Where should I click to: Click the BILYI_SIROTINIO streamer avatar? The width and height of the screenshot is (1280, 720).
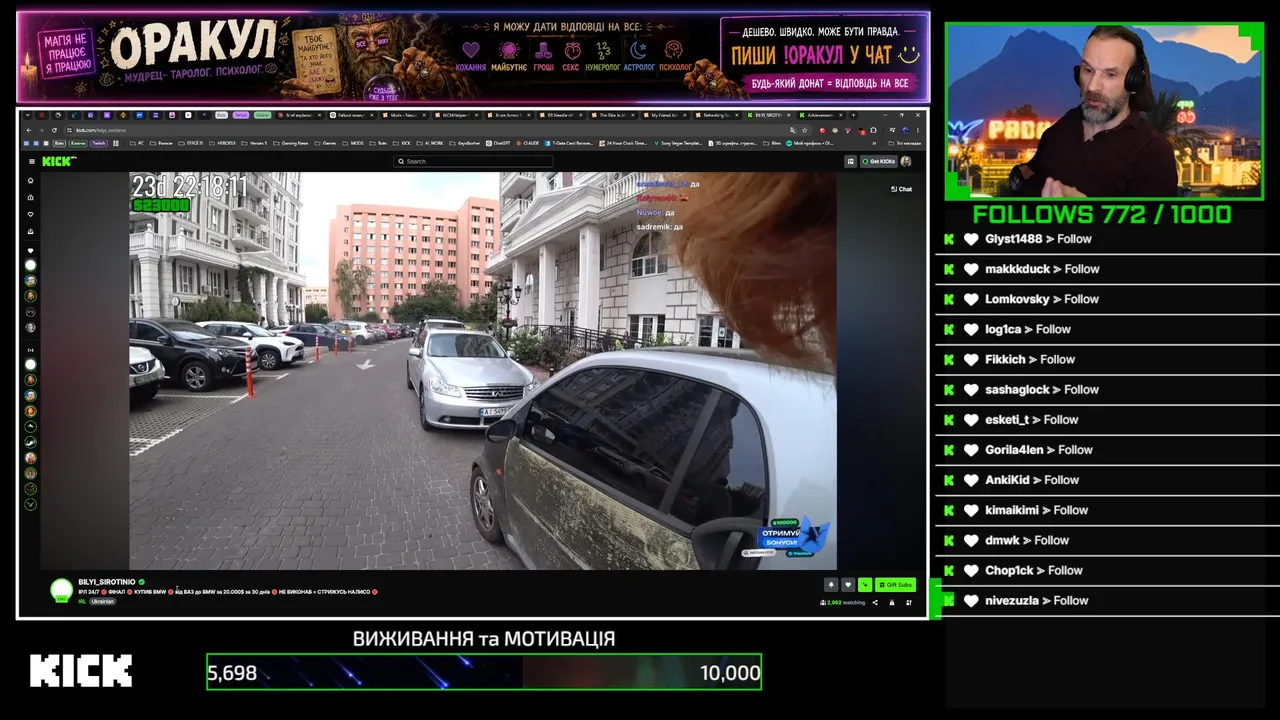(x=62, y=591)
